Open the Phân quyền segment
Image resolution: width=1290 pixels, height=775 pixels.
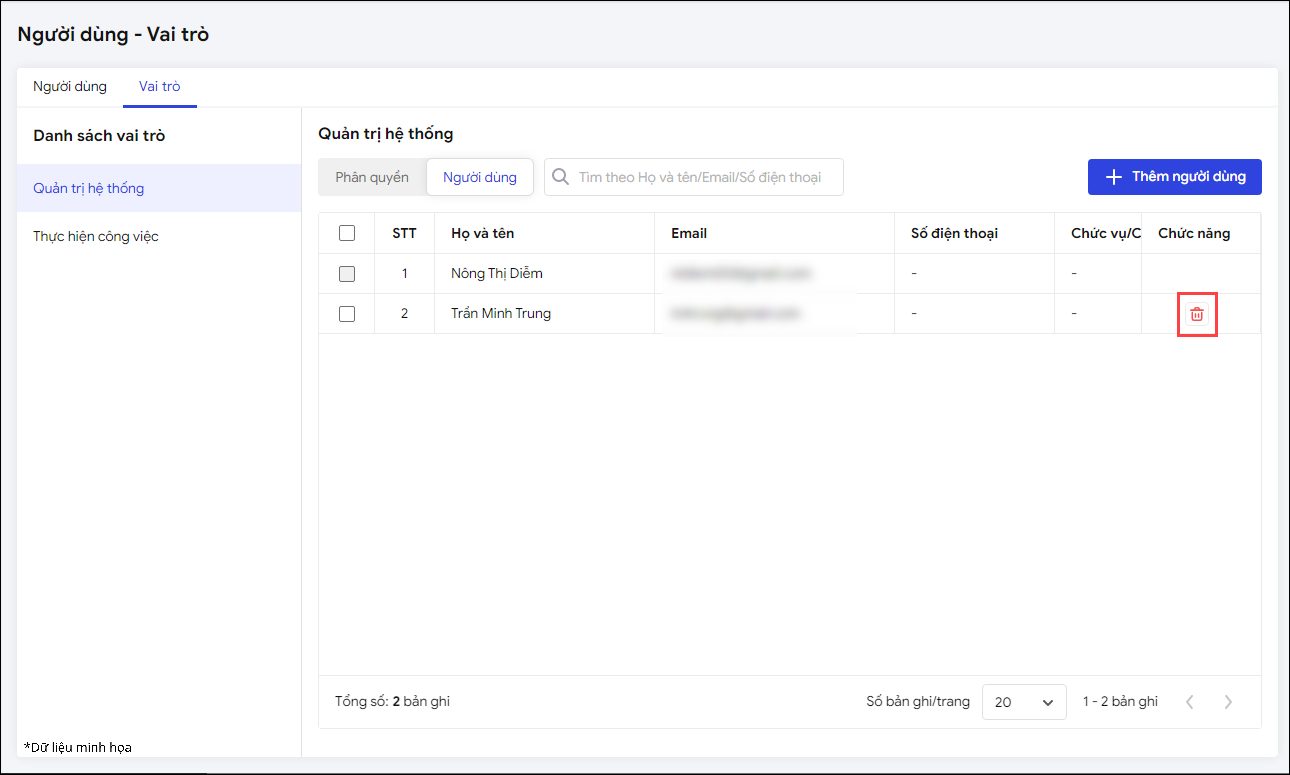point(372,177)
